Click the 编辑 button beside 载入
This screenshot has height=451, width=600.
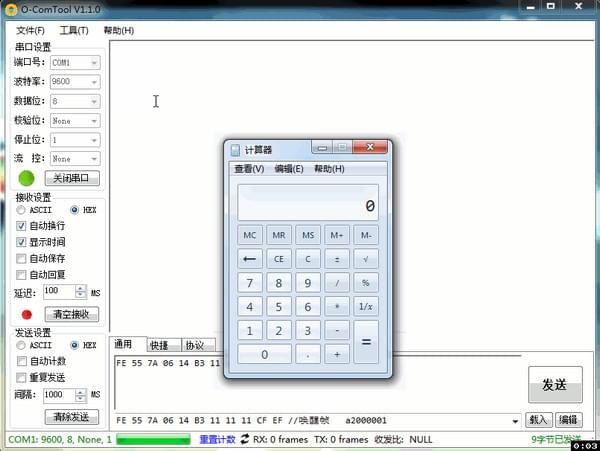(568, 420)
